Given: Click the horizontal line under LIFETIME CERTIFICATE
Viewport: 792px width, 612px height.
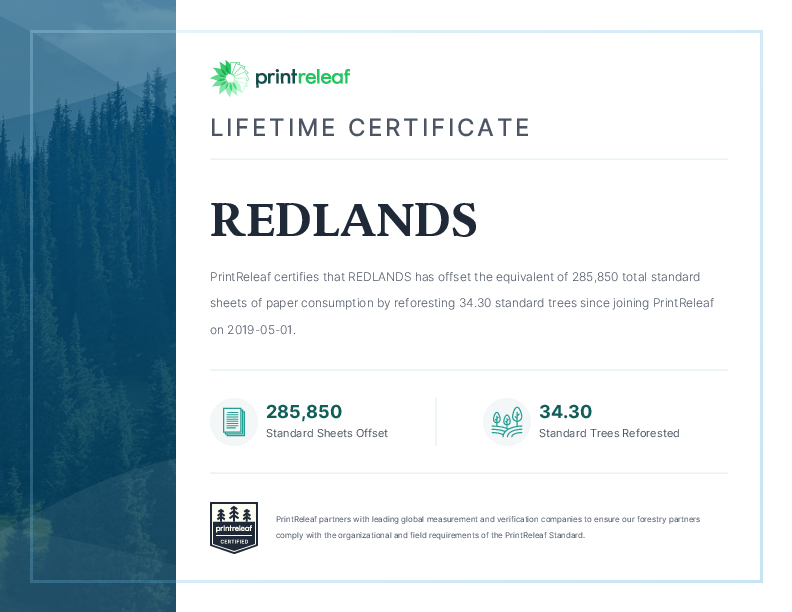Looking at the screenshot, I should point(468,159).
